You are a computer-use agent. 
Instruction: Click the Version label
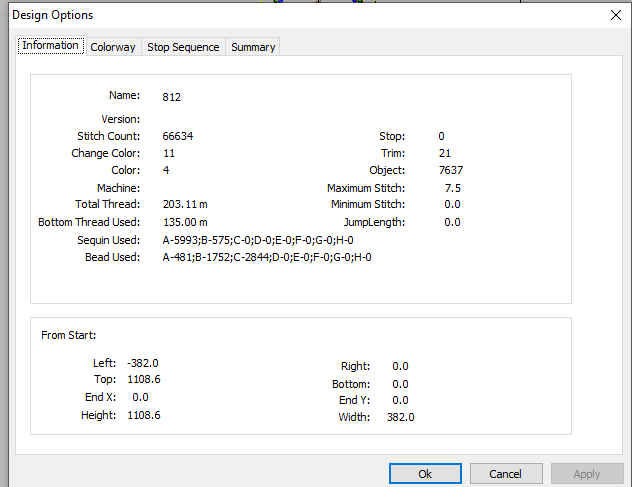[121, 119]
